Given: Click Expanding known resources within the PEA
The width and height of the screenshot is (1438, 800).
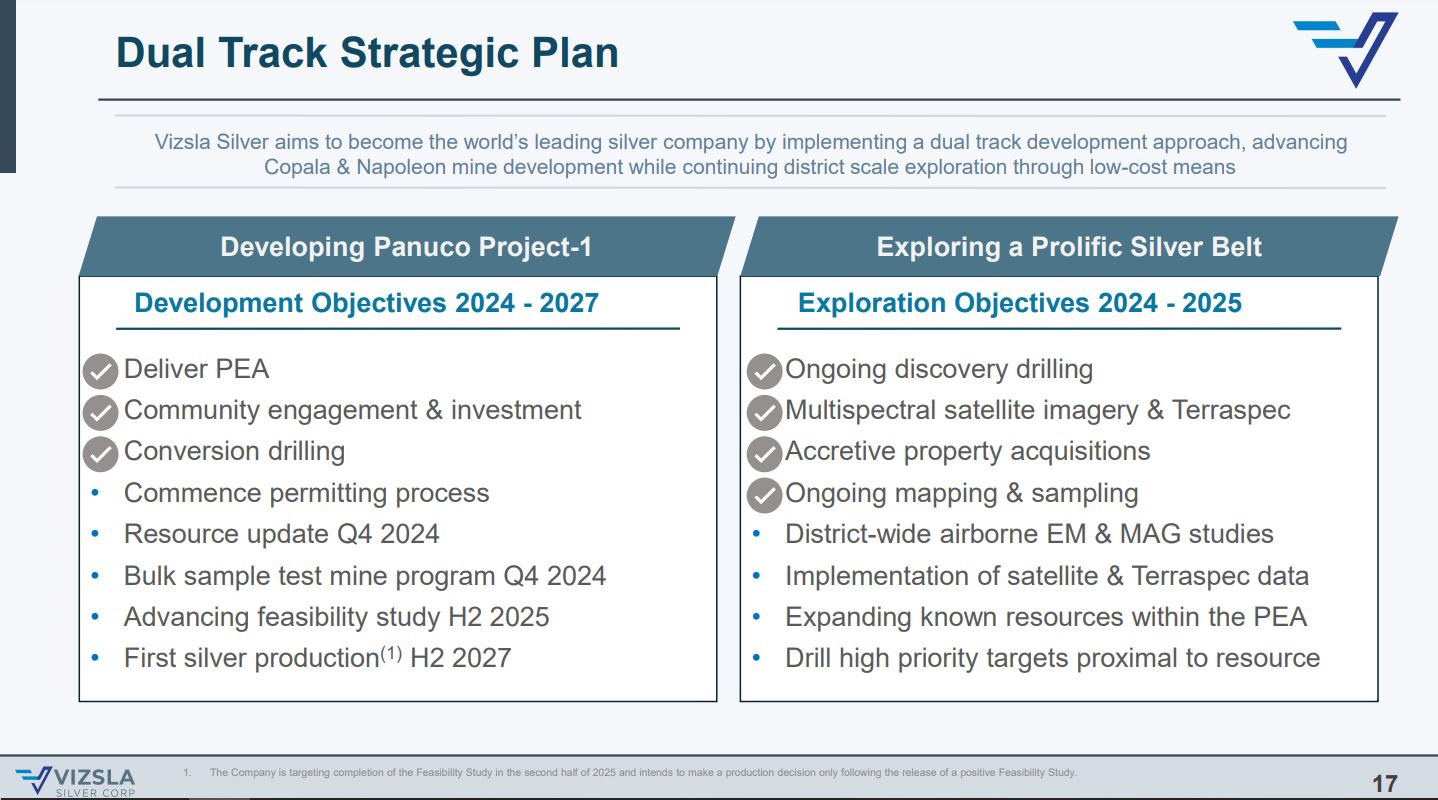Looking at the screenshot, I should (x=1045, y=617).
